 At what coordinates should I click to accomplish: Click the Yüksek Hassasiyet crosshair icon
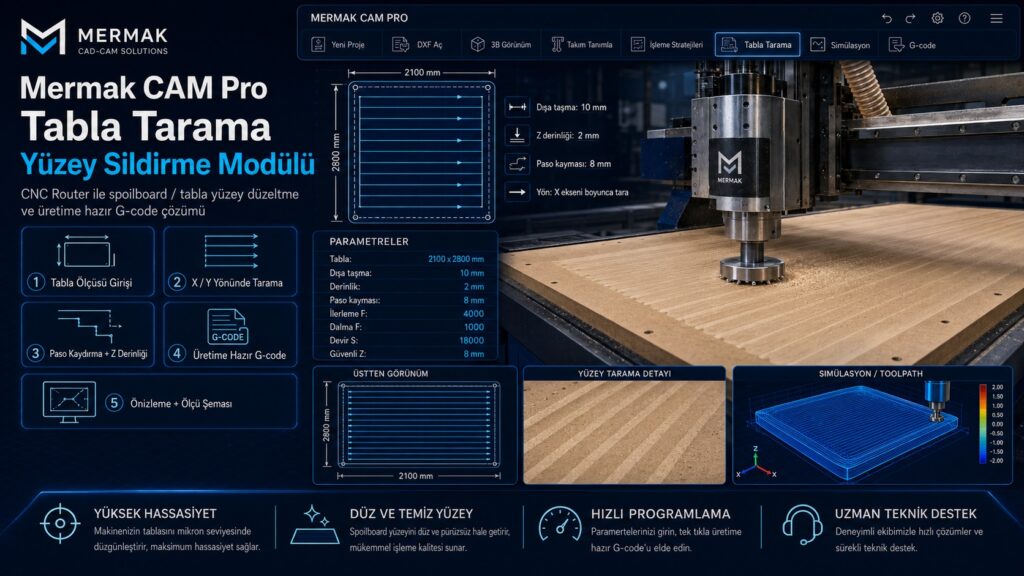coord(60,523)
